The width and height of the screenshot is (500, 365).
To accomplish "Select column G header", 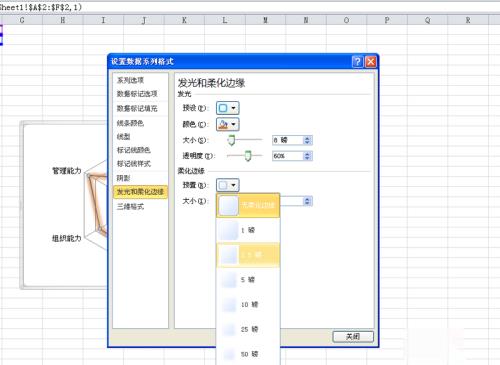I will tap(22, 20).
